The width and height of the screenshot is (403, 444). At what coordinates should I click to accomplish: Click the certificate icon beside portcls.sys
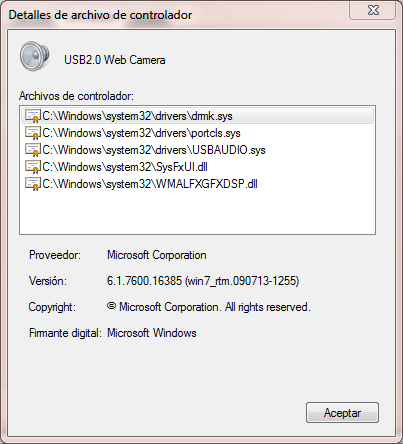pyautogui.click(x=33, y=133)
